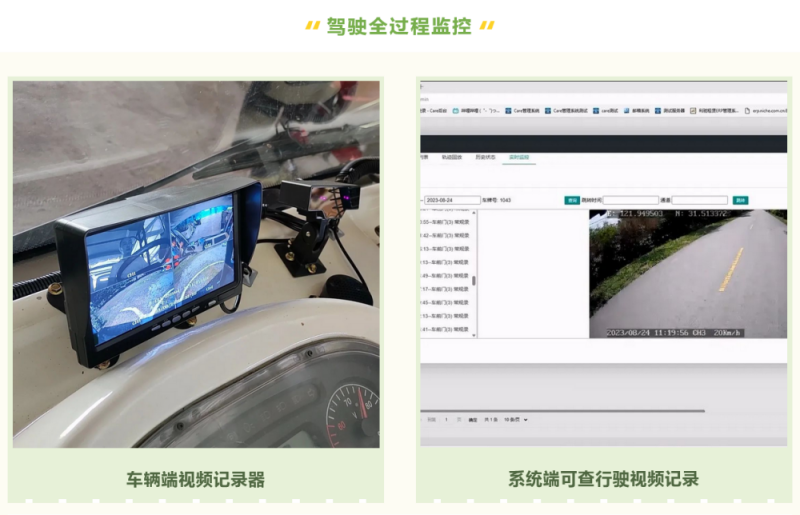
Task: Switch to the 历史状态 tab
Action: tap(484, 157)
